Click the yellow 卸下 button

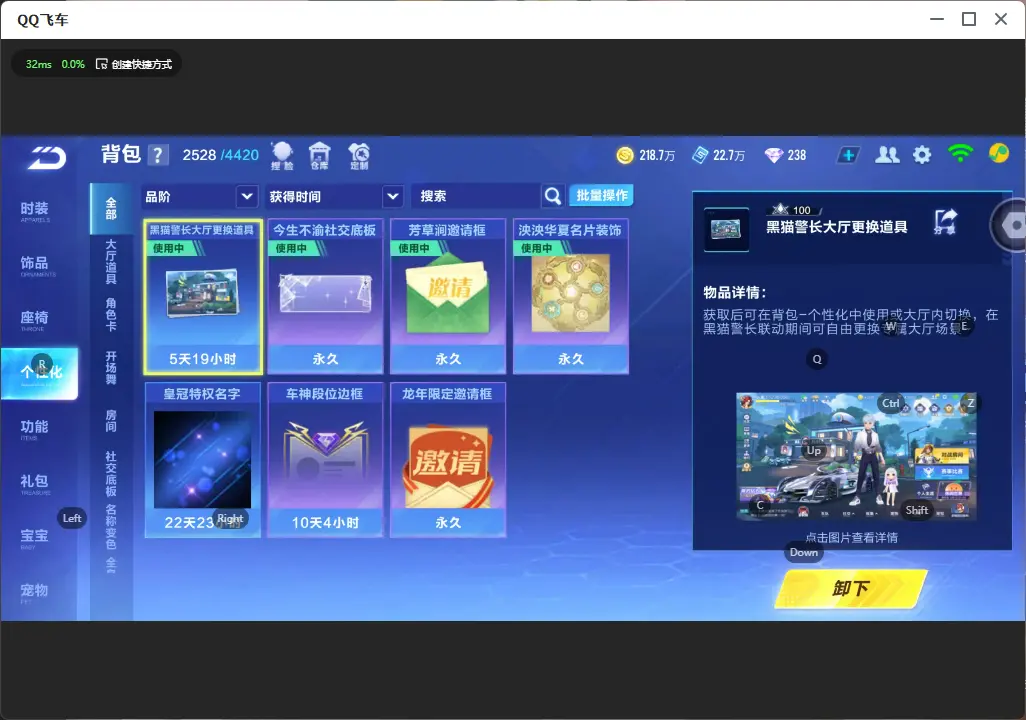[x=851, y=588]
